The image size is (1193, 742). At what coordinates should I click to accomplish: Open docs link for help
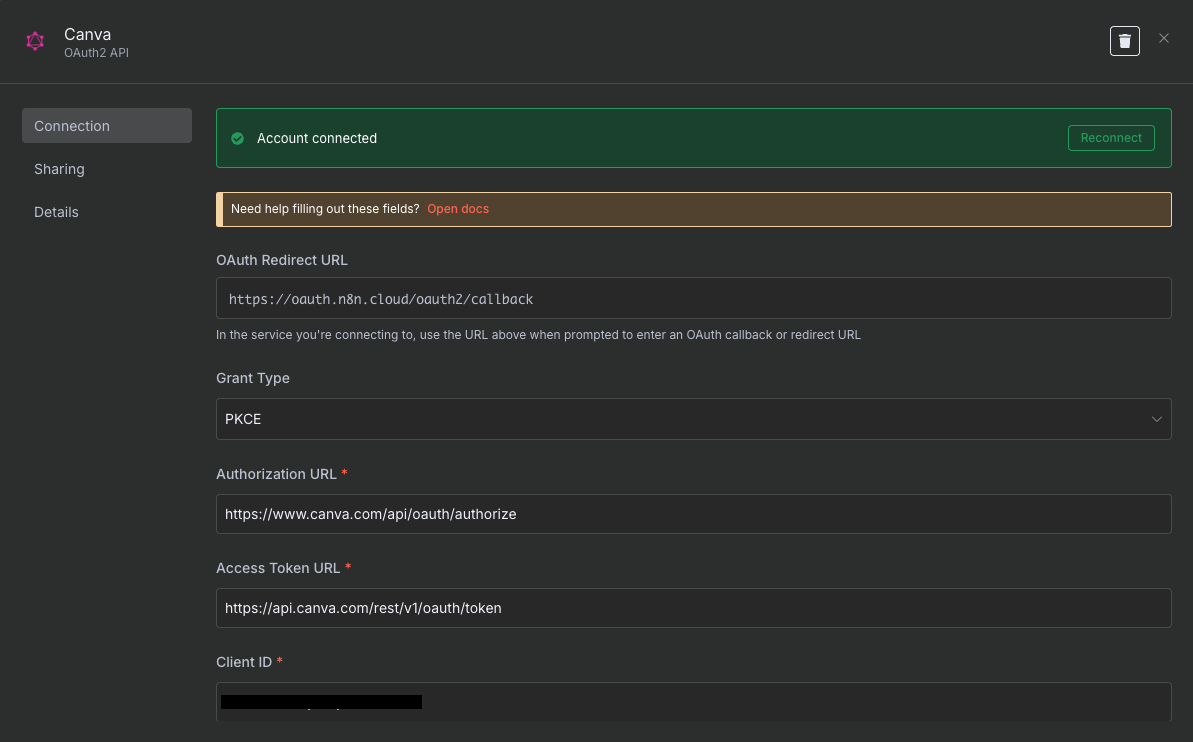click(x=458, y=209)
